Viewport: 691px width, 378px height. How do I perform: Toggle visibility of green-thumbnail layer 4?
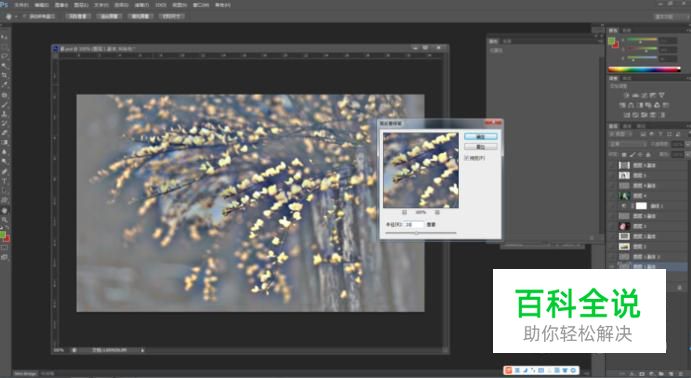click(612, 196)
